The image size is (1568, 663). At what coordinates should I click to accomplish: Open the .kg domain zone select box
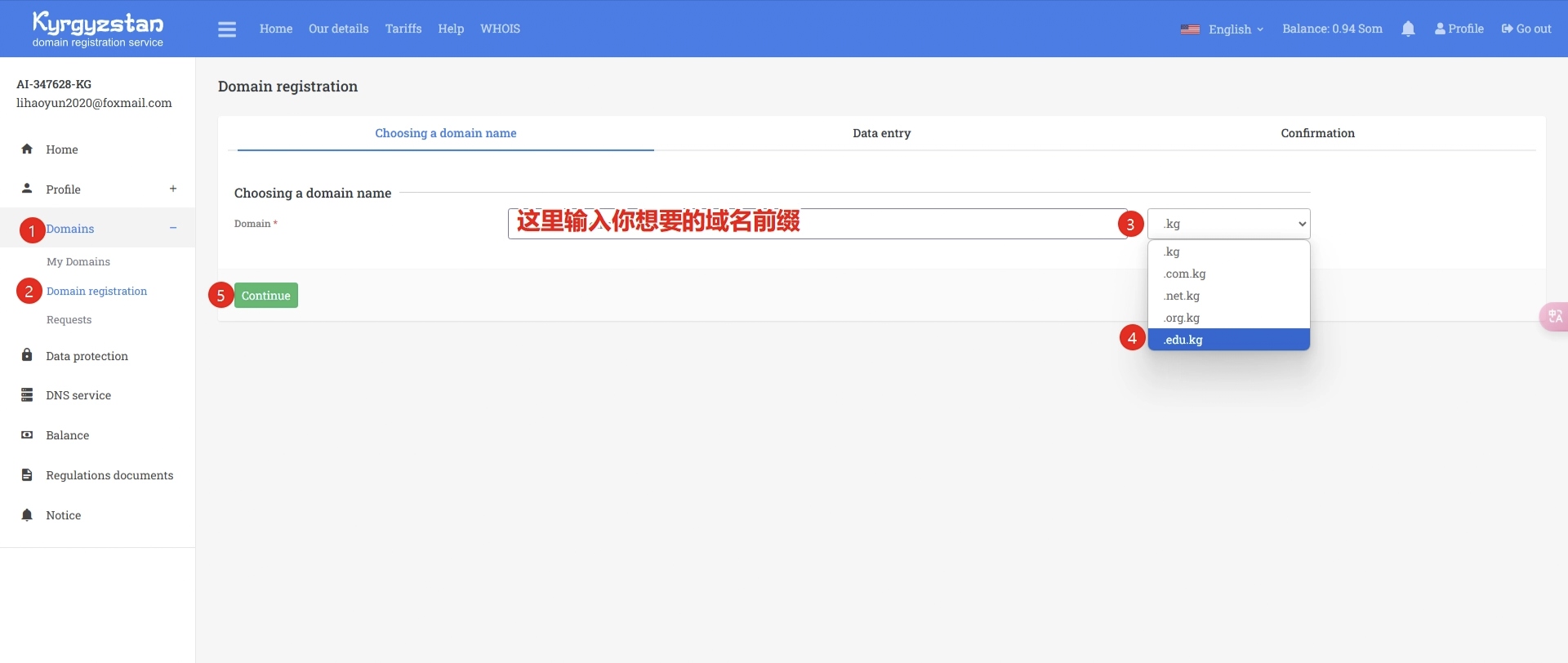coord(1228,224)
